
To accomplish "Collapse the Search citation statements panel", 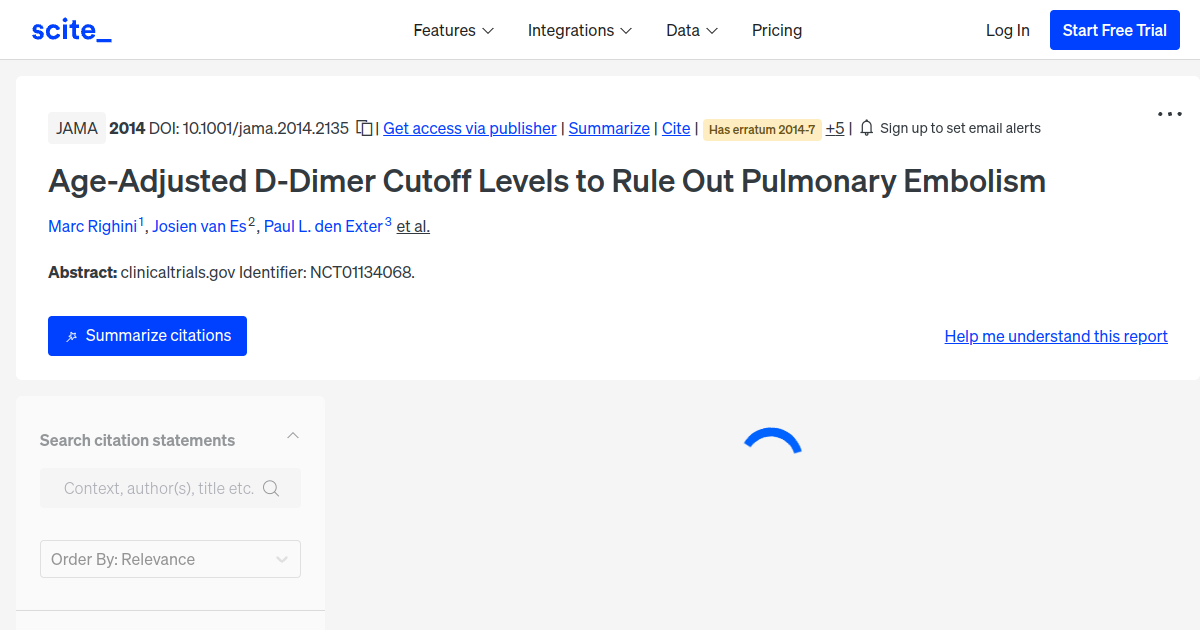I will [293, 436].
